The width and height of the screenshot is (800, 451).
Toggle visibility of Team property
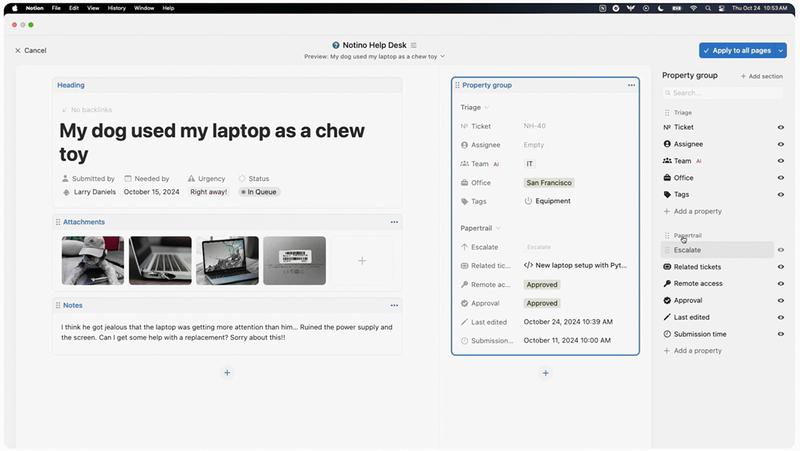(x=781, y=161)
